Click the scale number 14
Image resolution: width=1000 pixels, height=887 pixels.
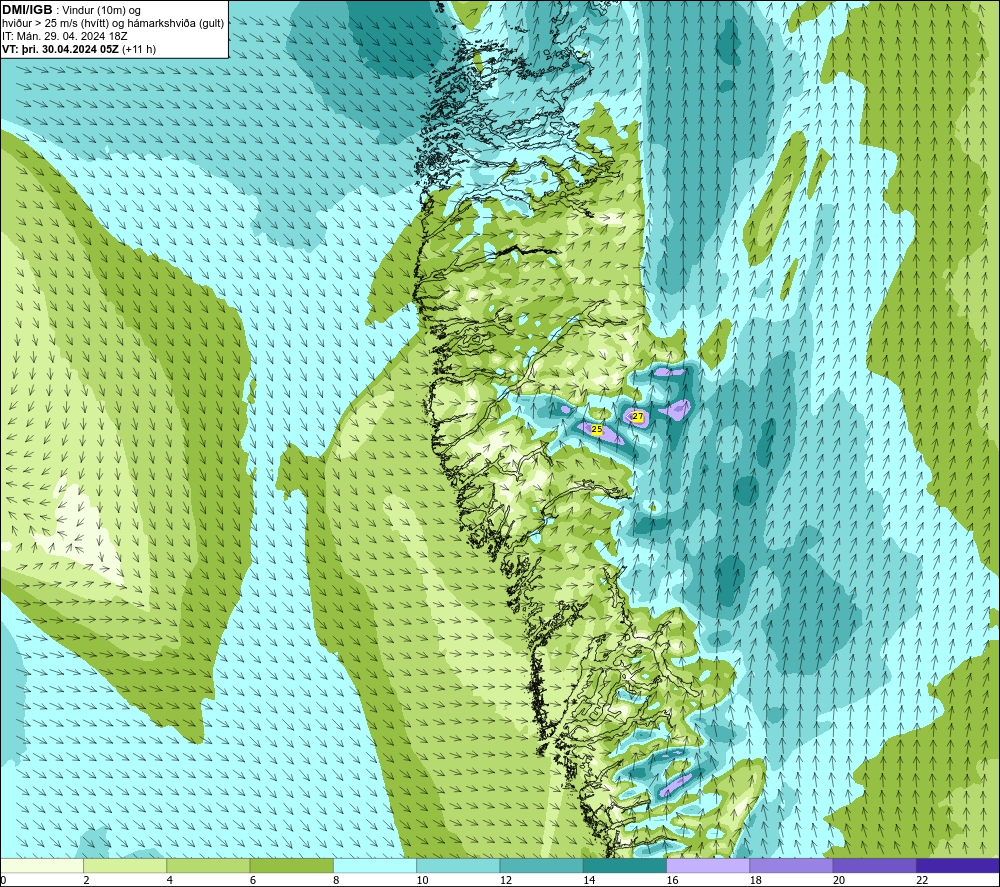[x=589, y=880]
